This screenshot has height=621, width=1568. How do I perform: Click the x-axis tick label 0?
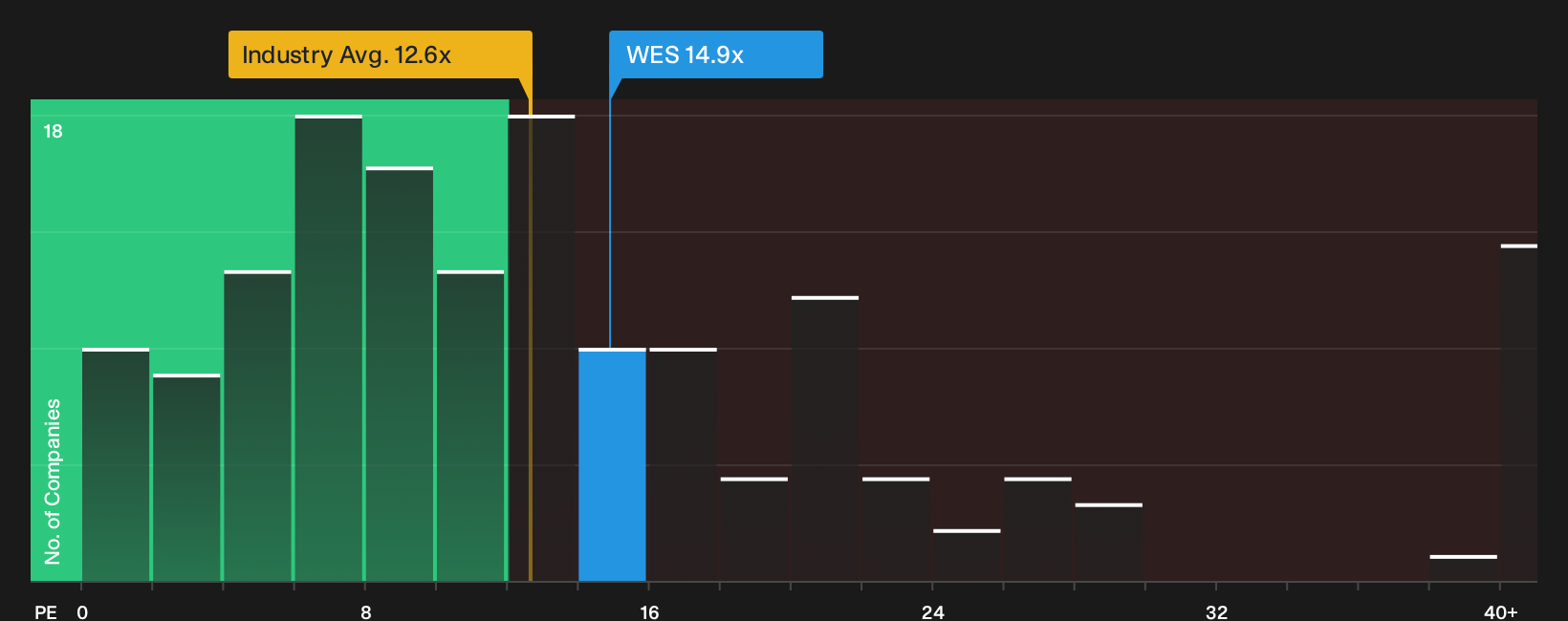pyautogui.click(x=82, y=611)
